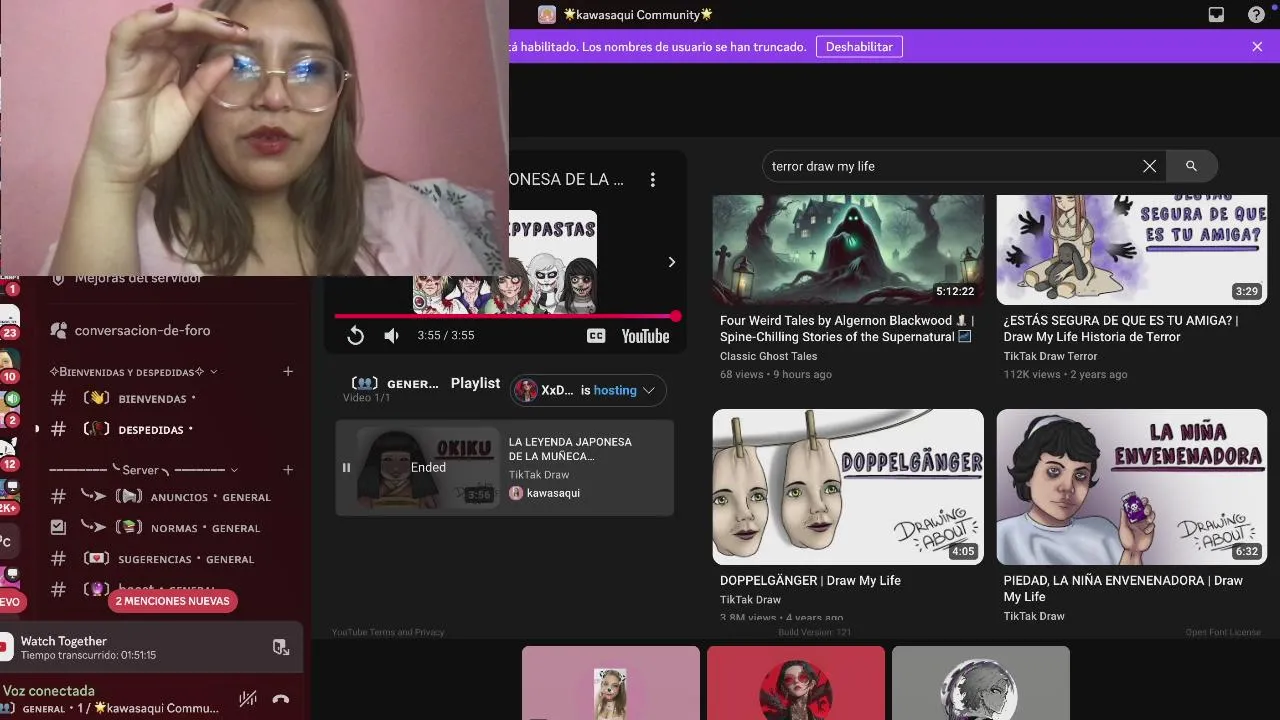Close the purple notification banner
Image resolution: width=1280 pixels, height=720 pixels.
[1257, 46]
